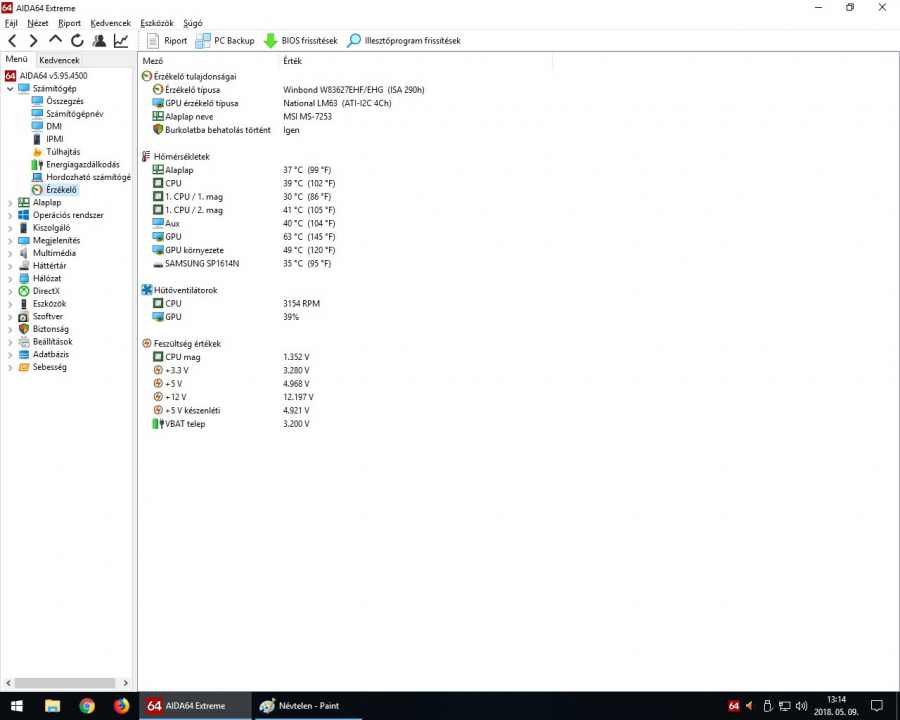Click the sidebar horizontal scrollbar left arrow
Viewport: 900px width, 720px height.
8,683
